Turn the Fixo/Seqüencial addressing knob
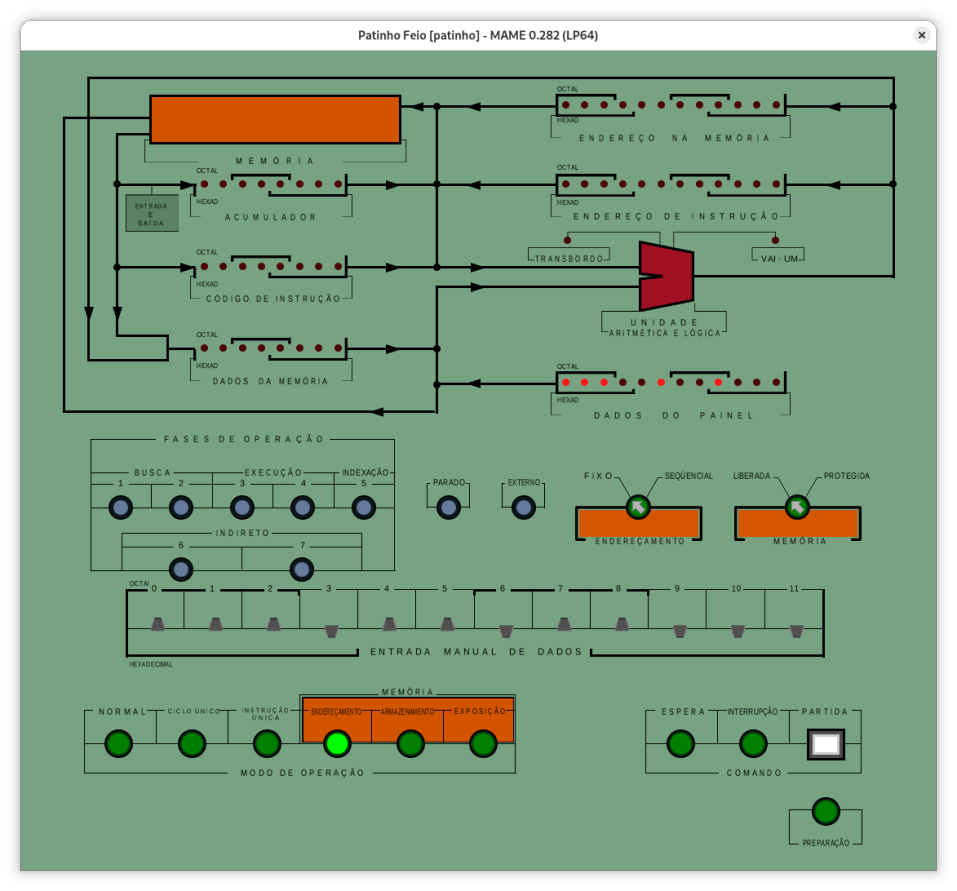The image size is (957, 891). [638, 508]
